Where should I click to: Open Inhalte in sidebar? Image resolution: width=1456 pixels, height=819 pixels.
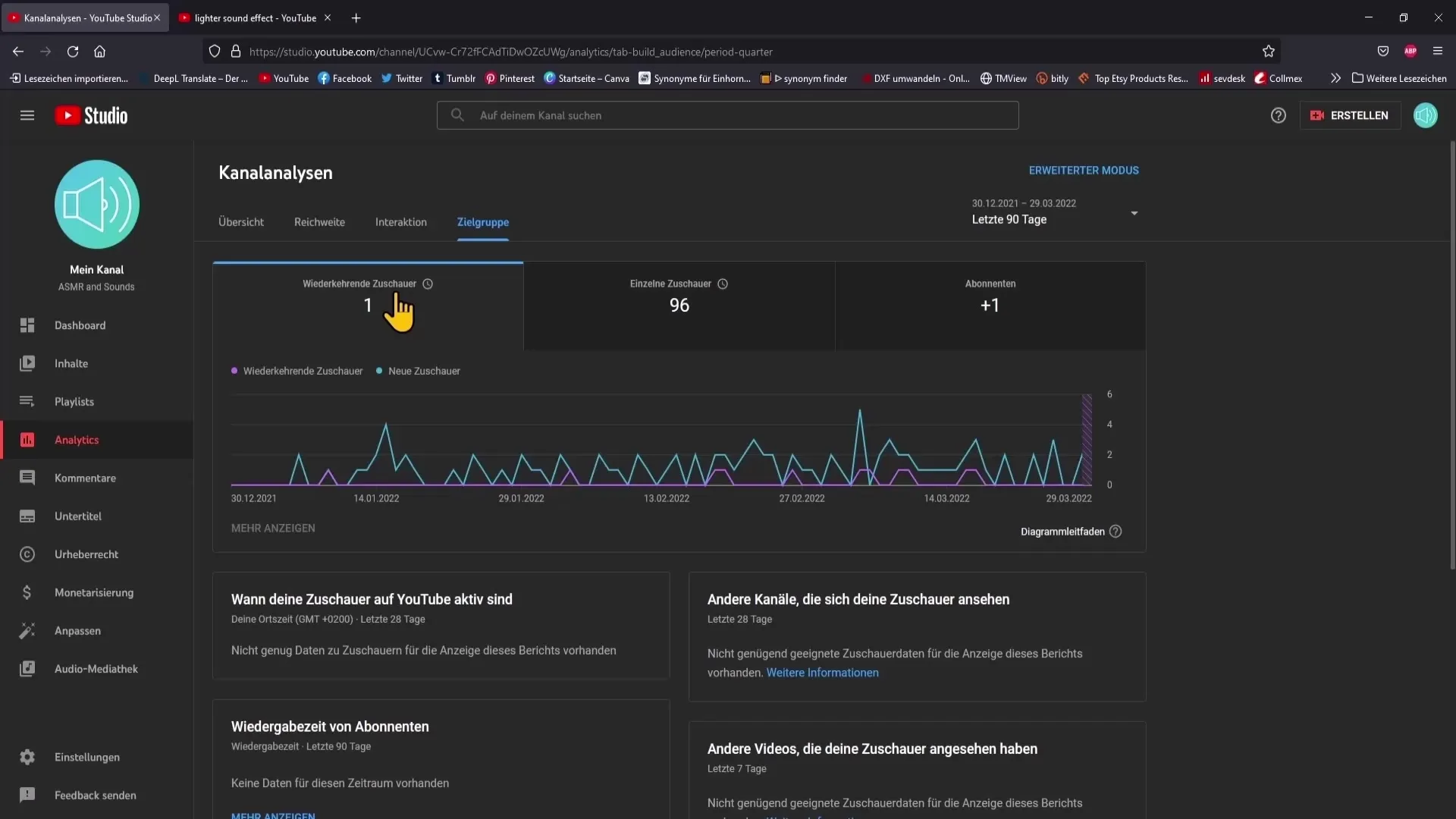[71, 363]
